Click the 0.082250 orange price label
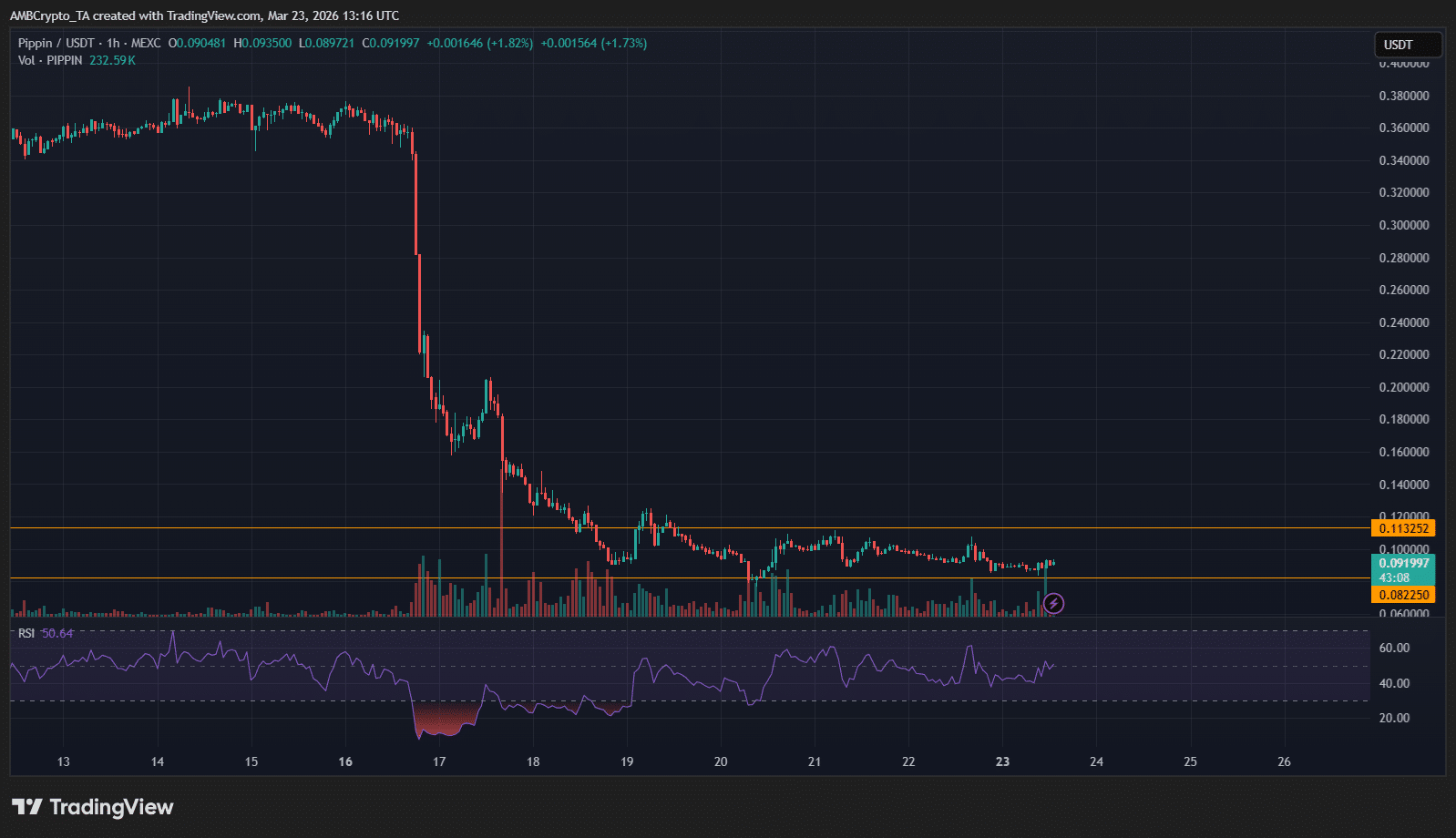The height and width of the screenshot is (838, 1456). pos(1402,595)
